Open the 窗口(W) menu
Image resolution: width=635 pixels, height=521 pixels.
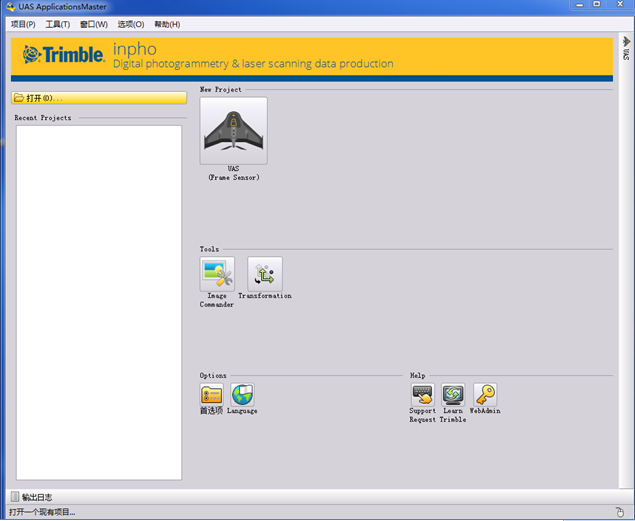[x=94, y=24]
